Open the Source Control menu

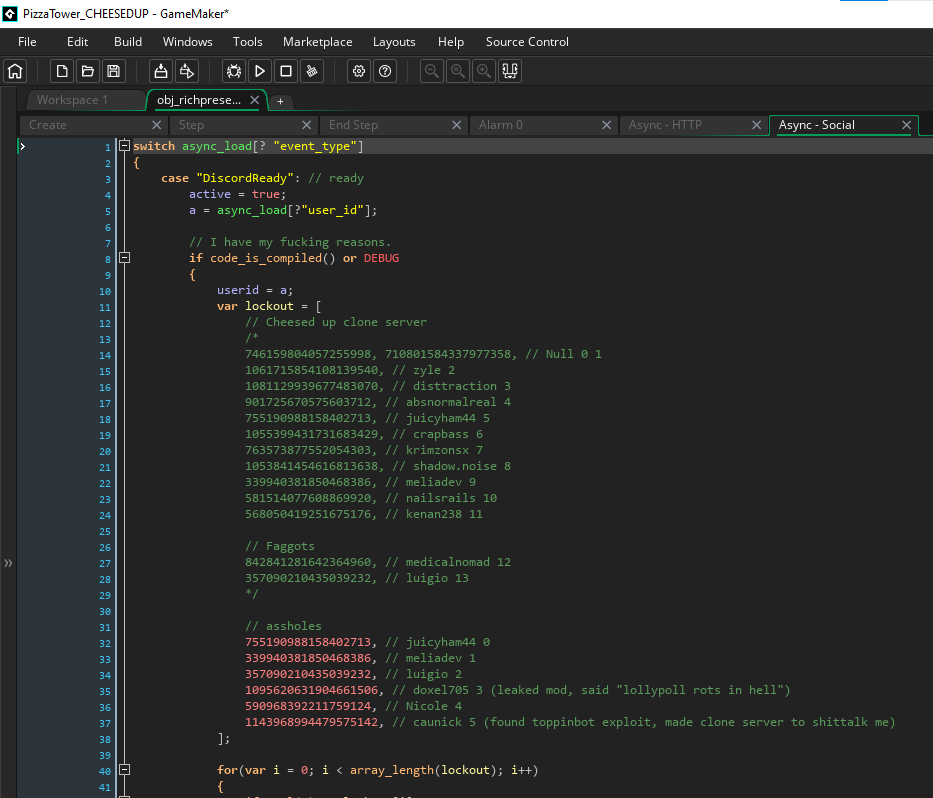[x=527, y=42]
